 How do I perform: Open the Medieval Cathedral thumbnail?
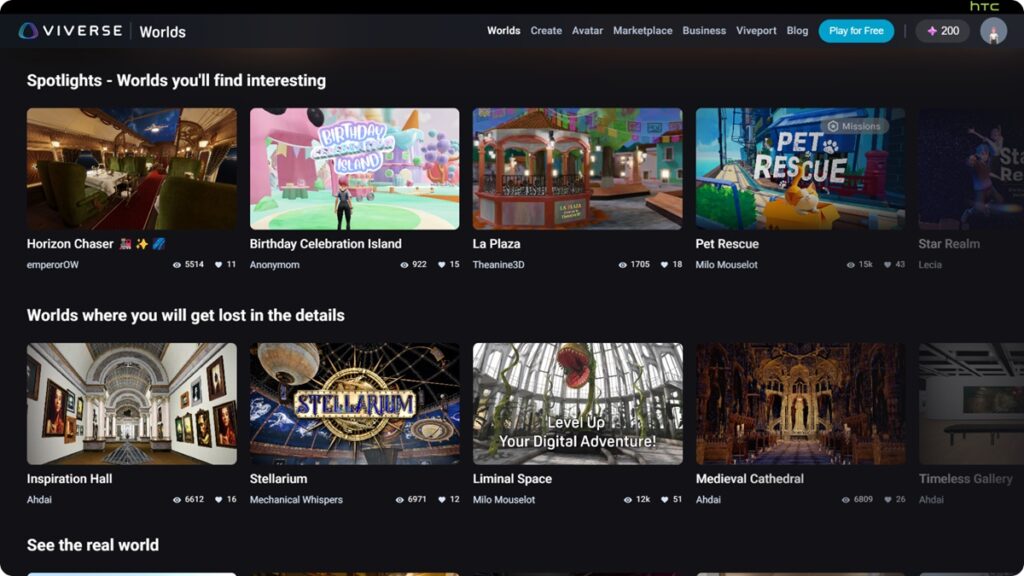click(801, 404)
